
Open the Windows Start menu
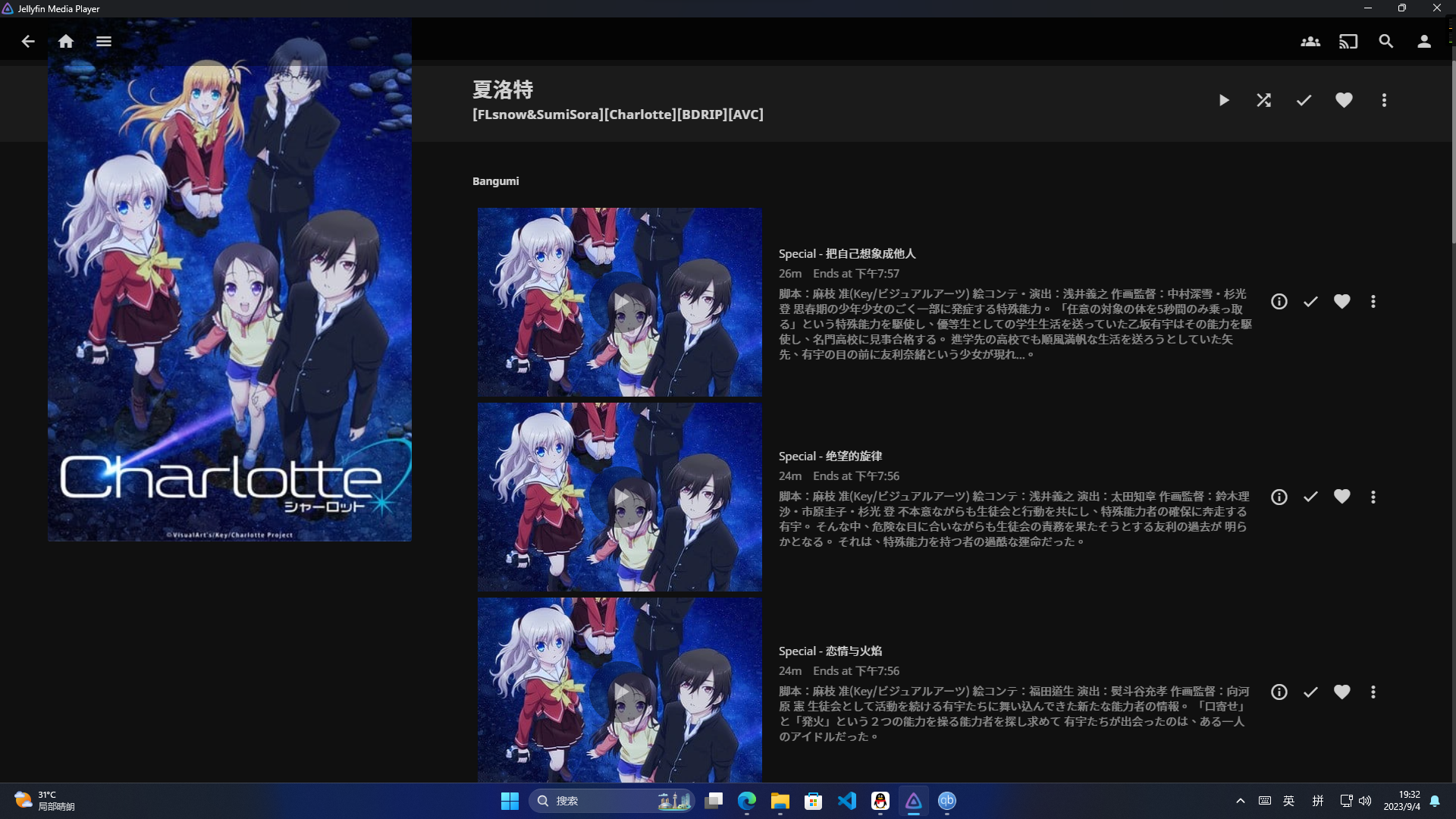(x=510, y=801)
